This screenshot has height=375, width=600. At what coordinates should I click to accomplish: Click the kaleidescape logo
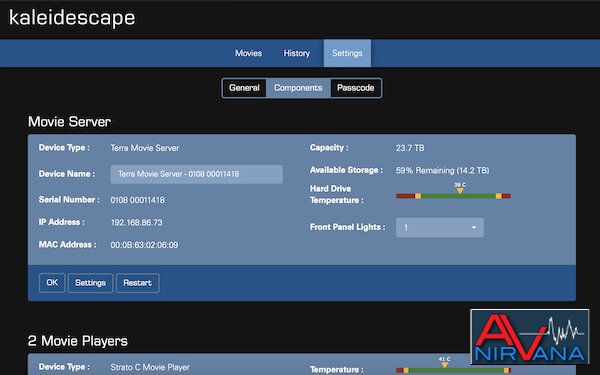click(x=72, y=18)
